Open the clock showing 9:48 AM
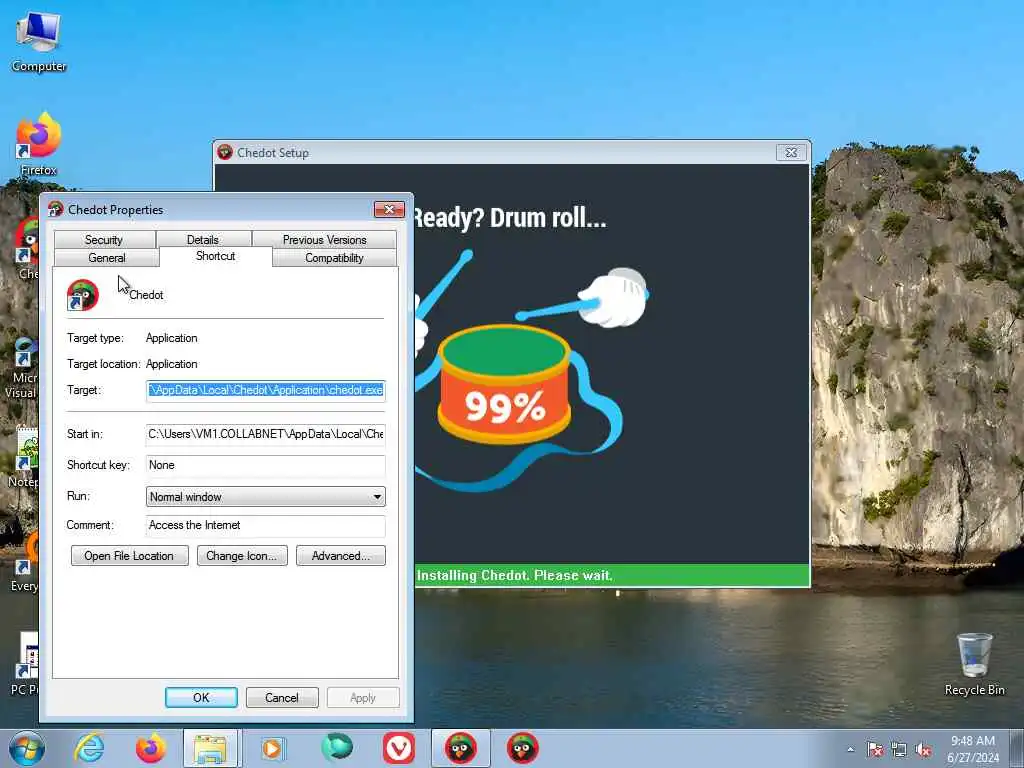 click(x=972, y=749)
